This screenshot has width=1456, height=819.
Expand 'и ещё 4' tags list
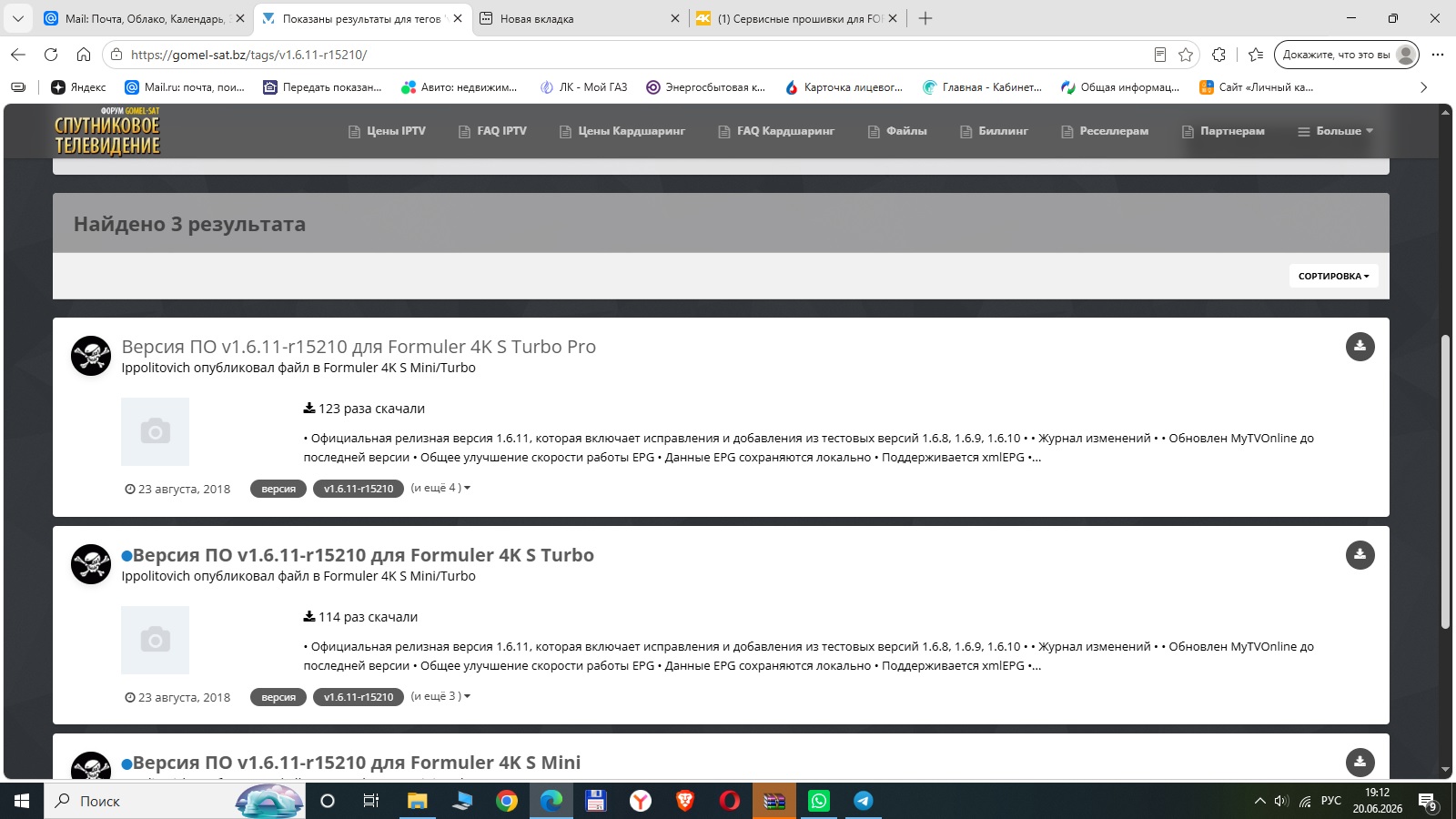click(x=440, y=488)
